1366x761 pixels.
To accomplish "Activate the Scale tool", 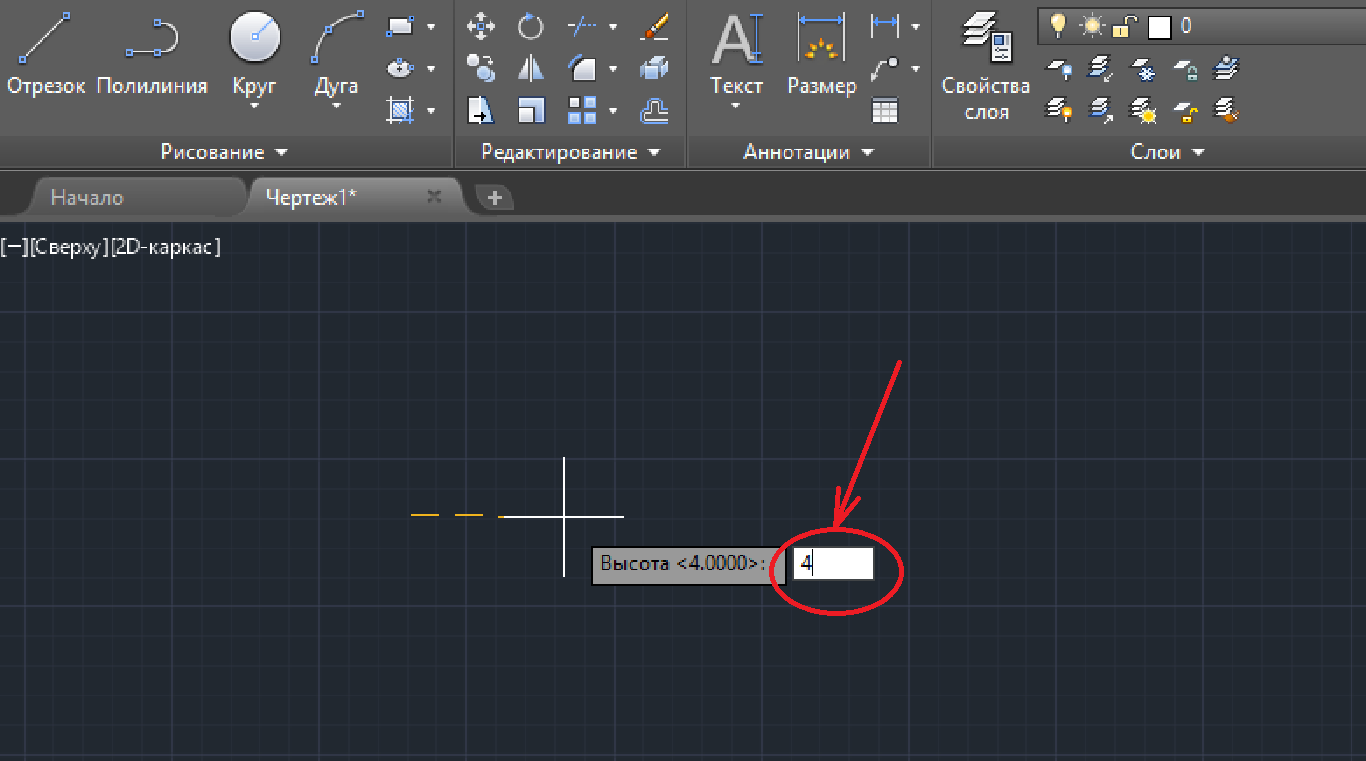I will pyautogui.click(x=530, y=109).
